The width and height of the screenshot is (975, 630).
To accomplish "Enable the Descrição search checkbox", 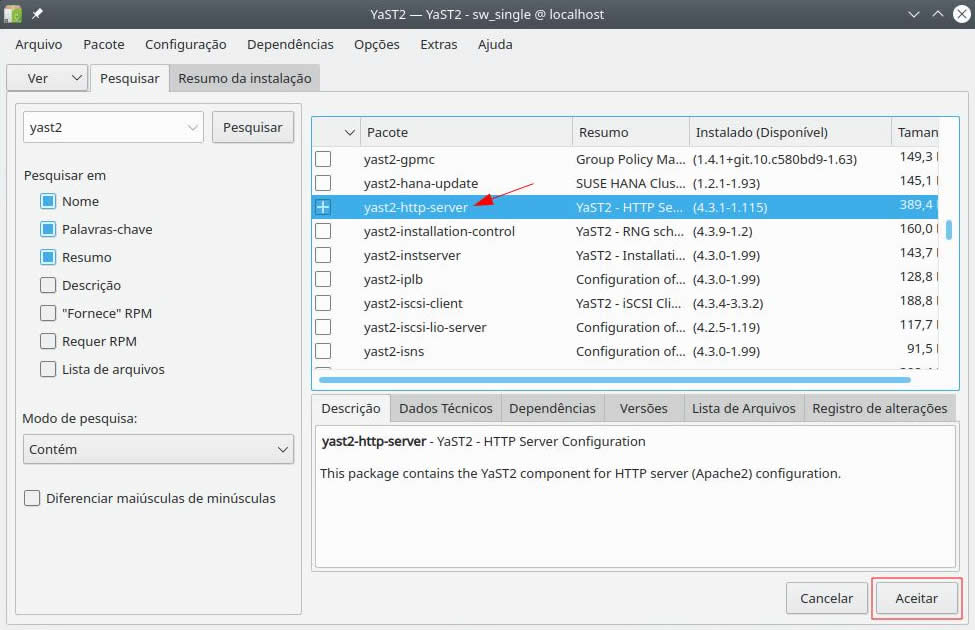I will [48, 285].
